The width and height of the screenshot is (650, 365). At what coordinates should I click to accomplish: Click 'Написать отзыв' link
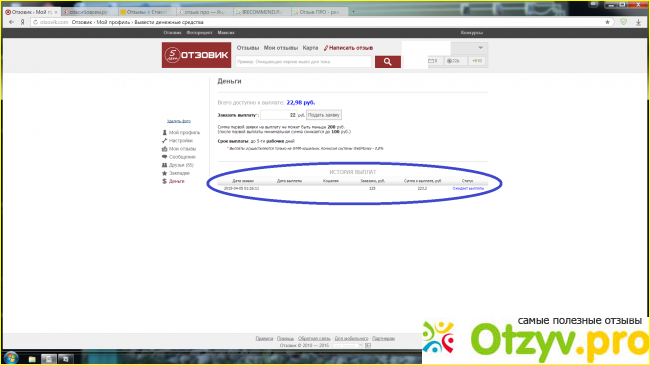pos(348,48)
